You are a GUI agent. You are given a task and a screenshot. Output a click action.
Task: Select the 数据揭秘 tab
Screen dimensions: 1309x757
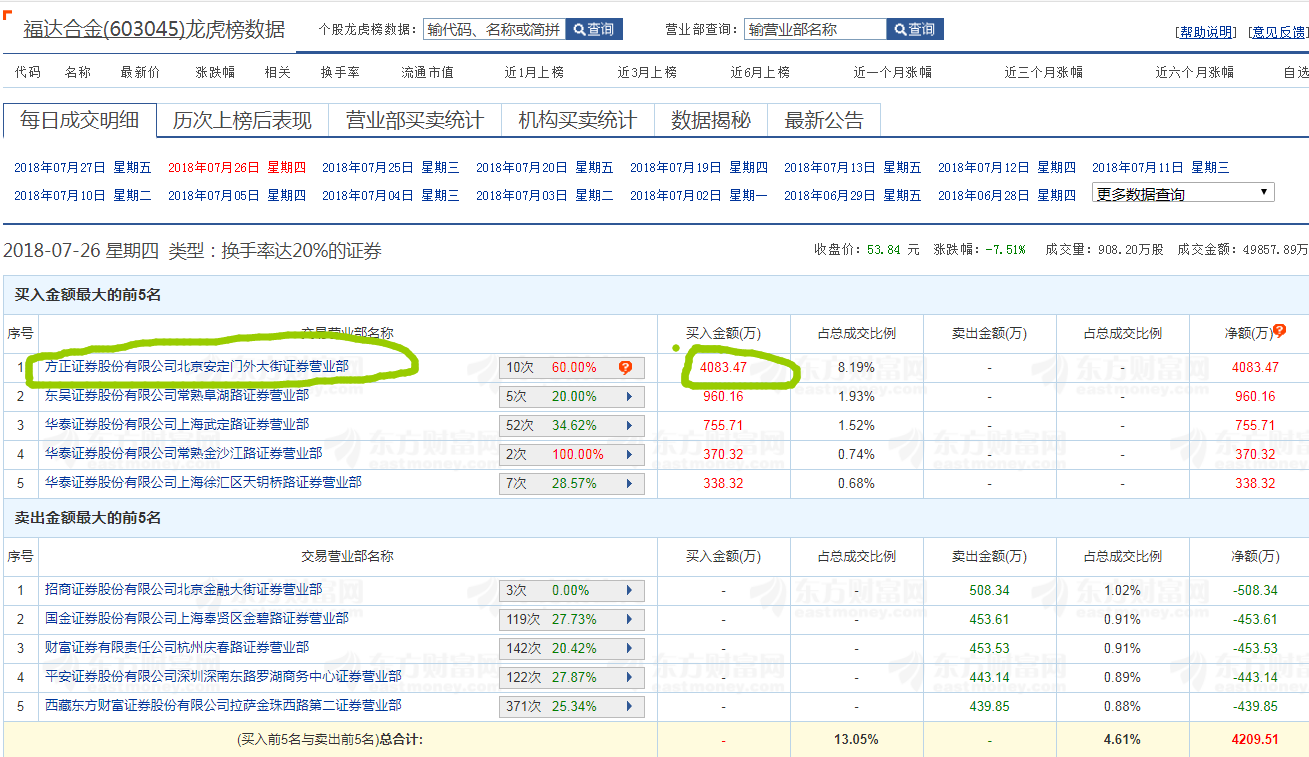[x=711, y=121]
